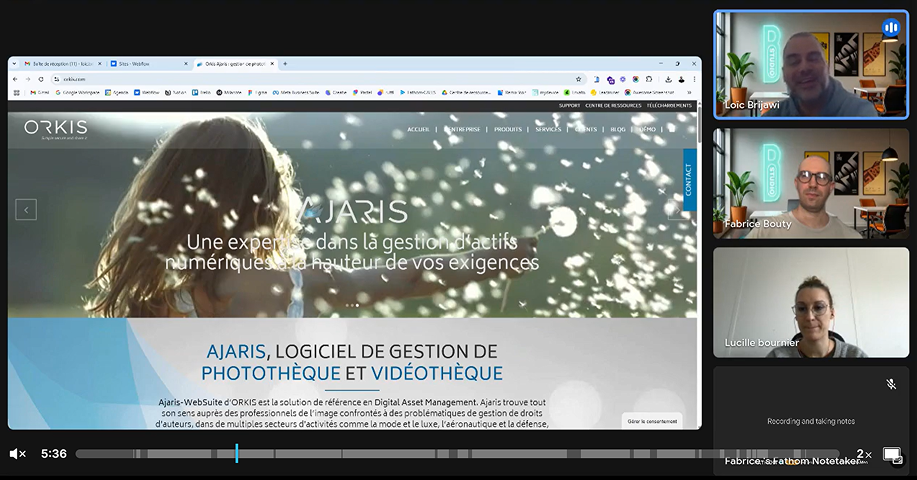
Task: Reload the page
Action: (x=40, y=79)
